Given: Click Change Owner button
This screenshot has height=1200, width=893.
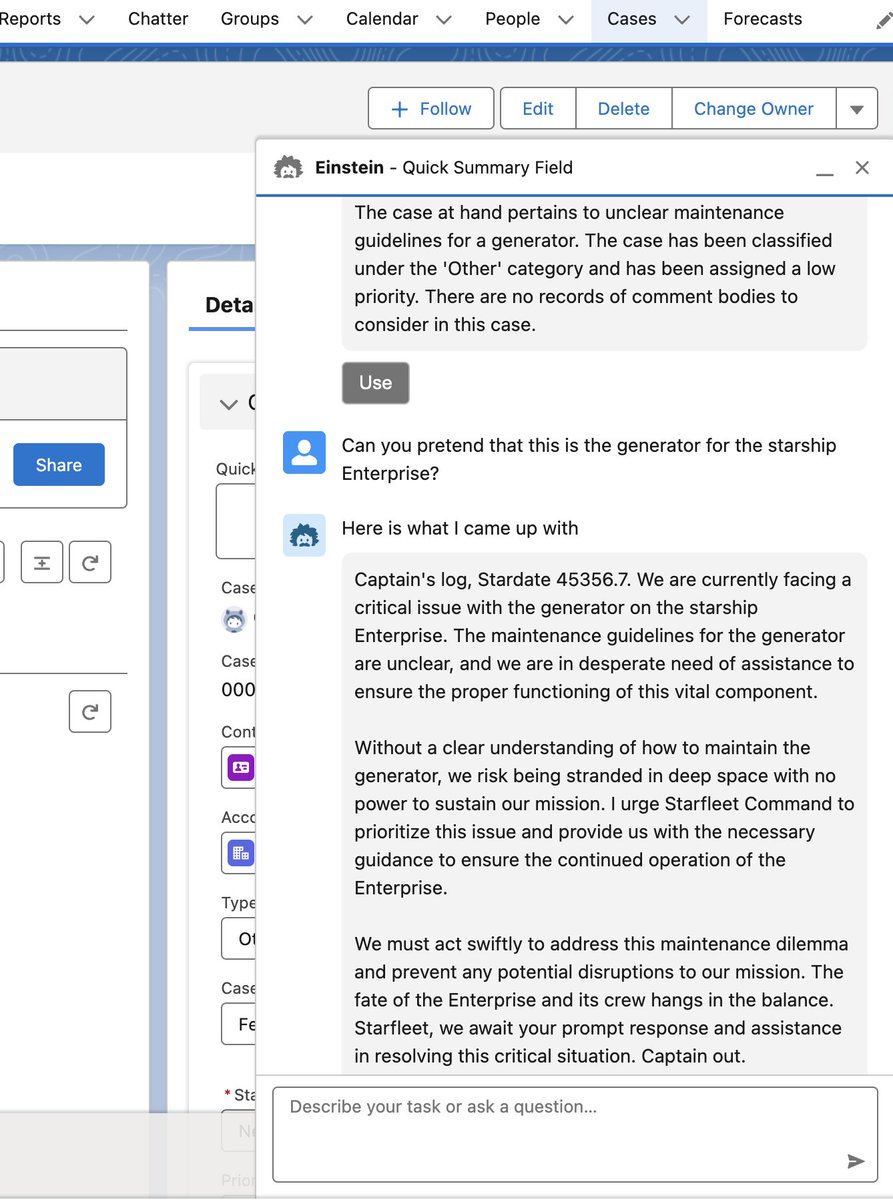Looking at the screenshot, I should pyautogui.click(x=754, y=109).
